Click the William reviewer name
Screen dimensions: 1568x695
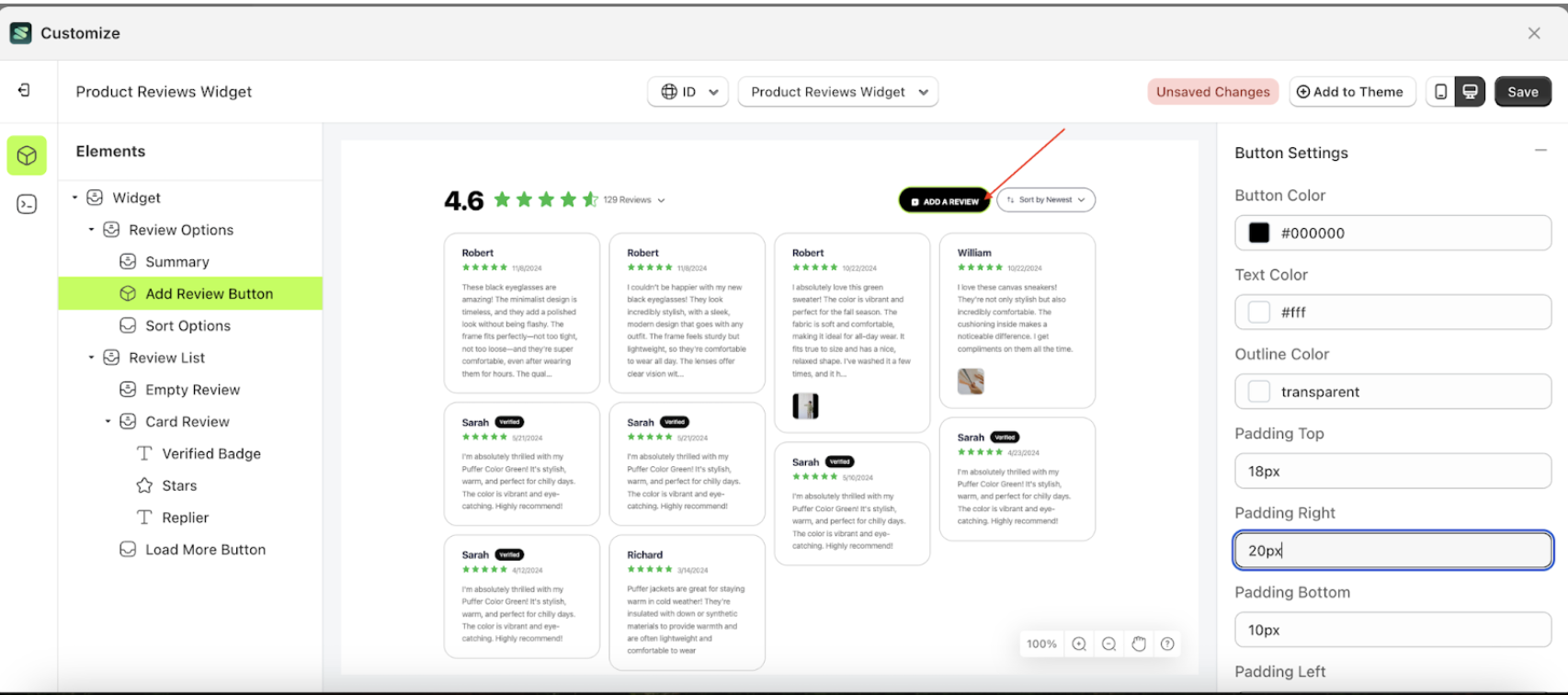[974, 253]
